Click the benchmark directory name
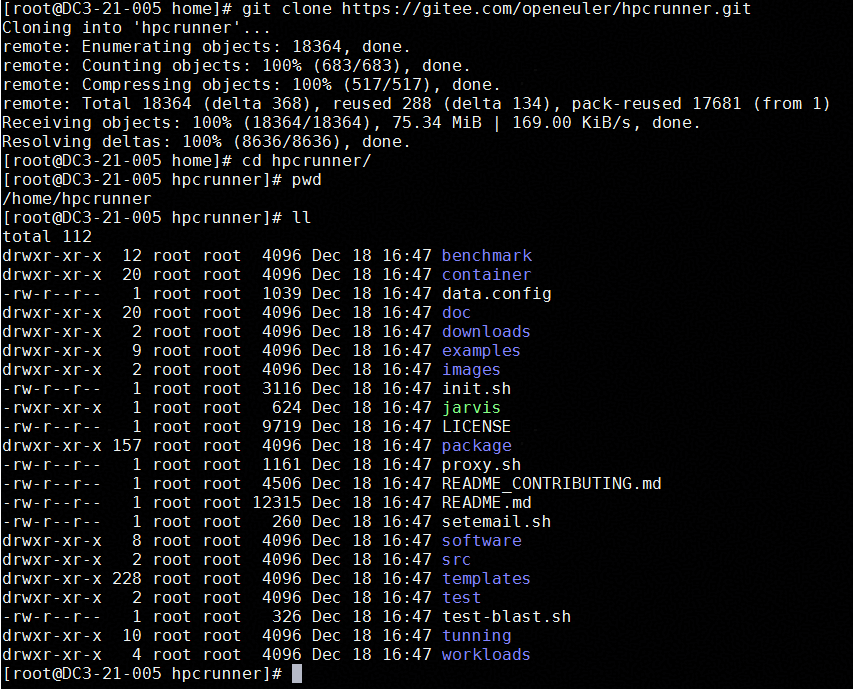 tap(486, 256)
